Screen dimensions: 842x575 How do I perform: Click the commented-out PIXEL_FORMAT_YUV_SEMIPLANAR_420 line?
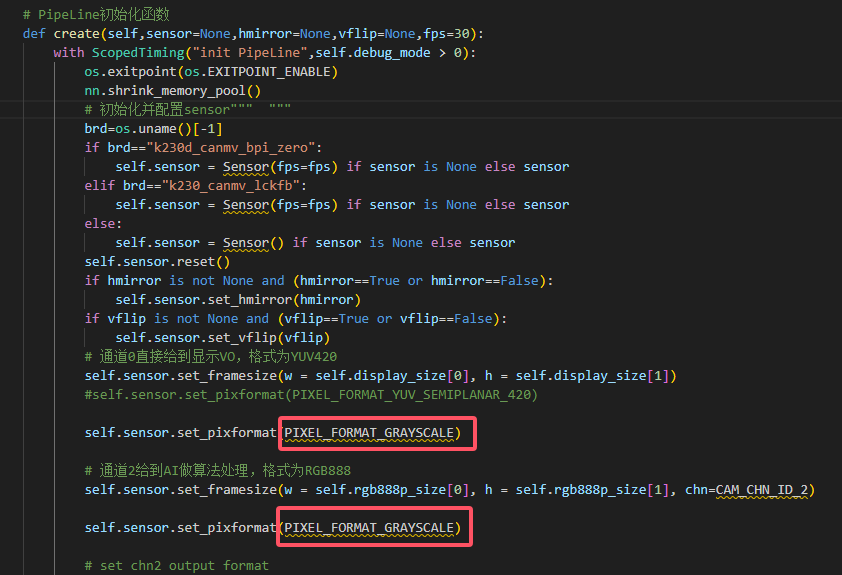[x=311, y=394]
